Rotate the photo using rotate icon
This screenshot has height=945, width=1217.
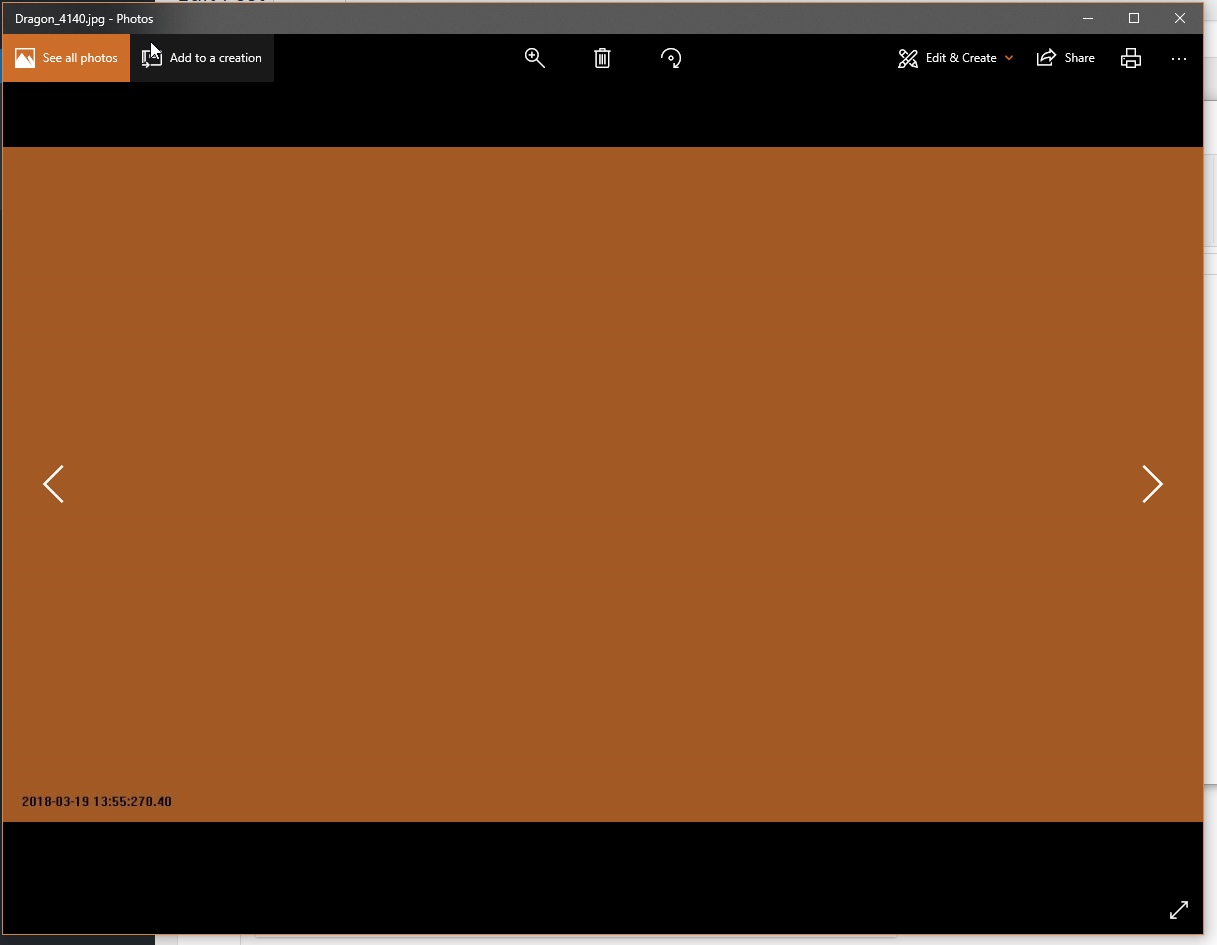[671, 58]
